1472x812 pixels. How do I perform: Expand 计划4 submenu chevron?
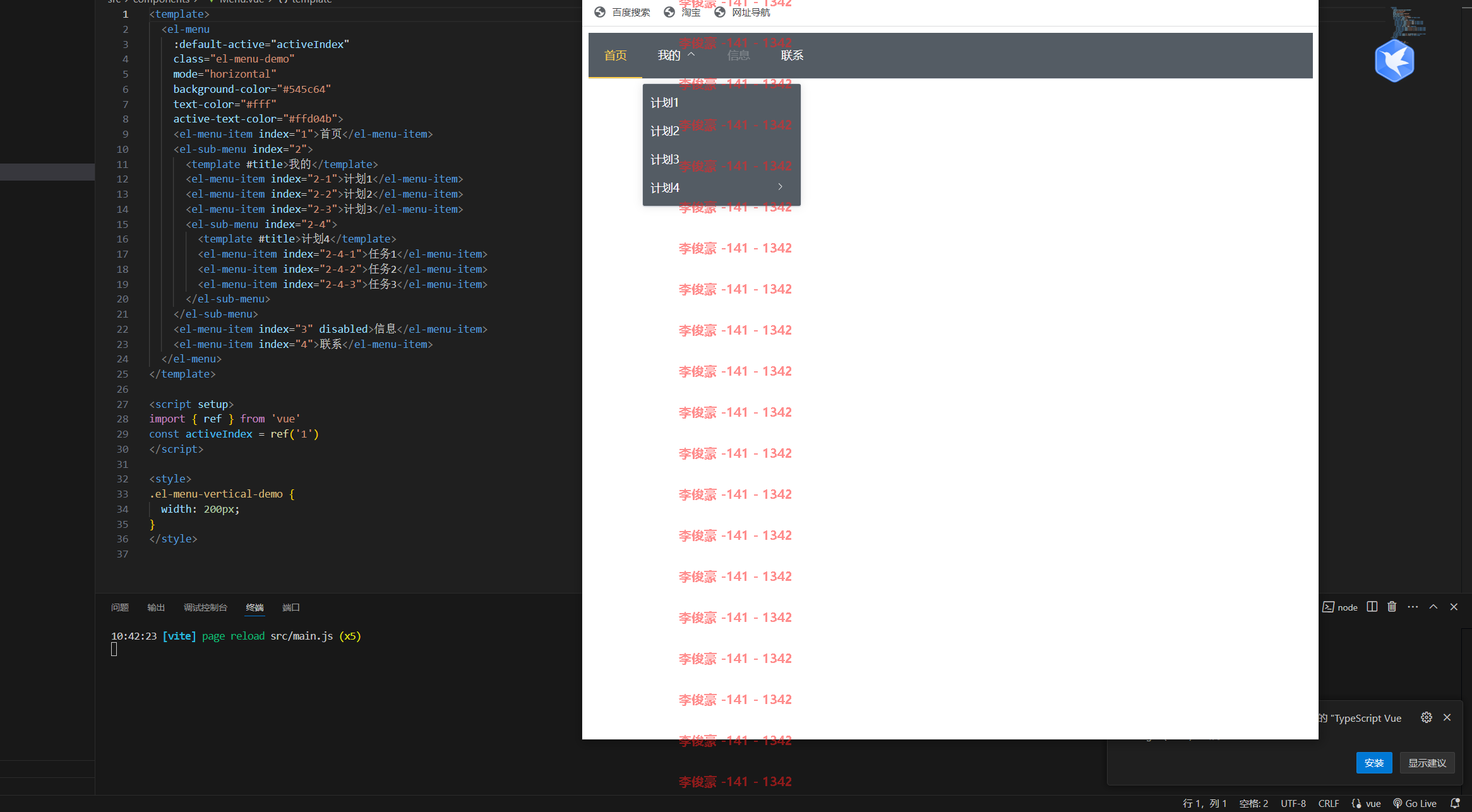coord(781,187)
